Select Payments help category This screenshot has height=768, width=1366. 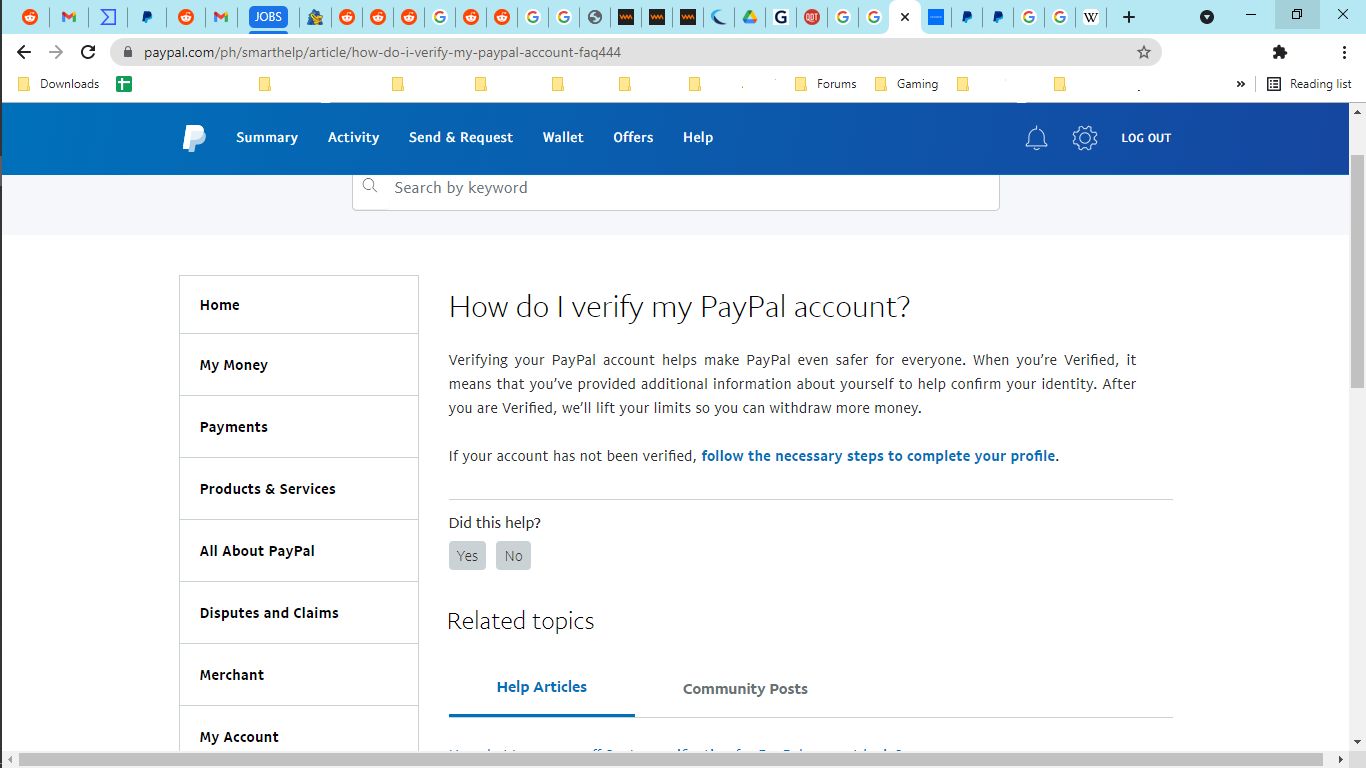[299, 427]
